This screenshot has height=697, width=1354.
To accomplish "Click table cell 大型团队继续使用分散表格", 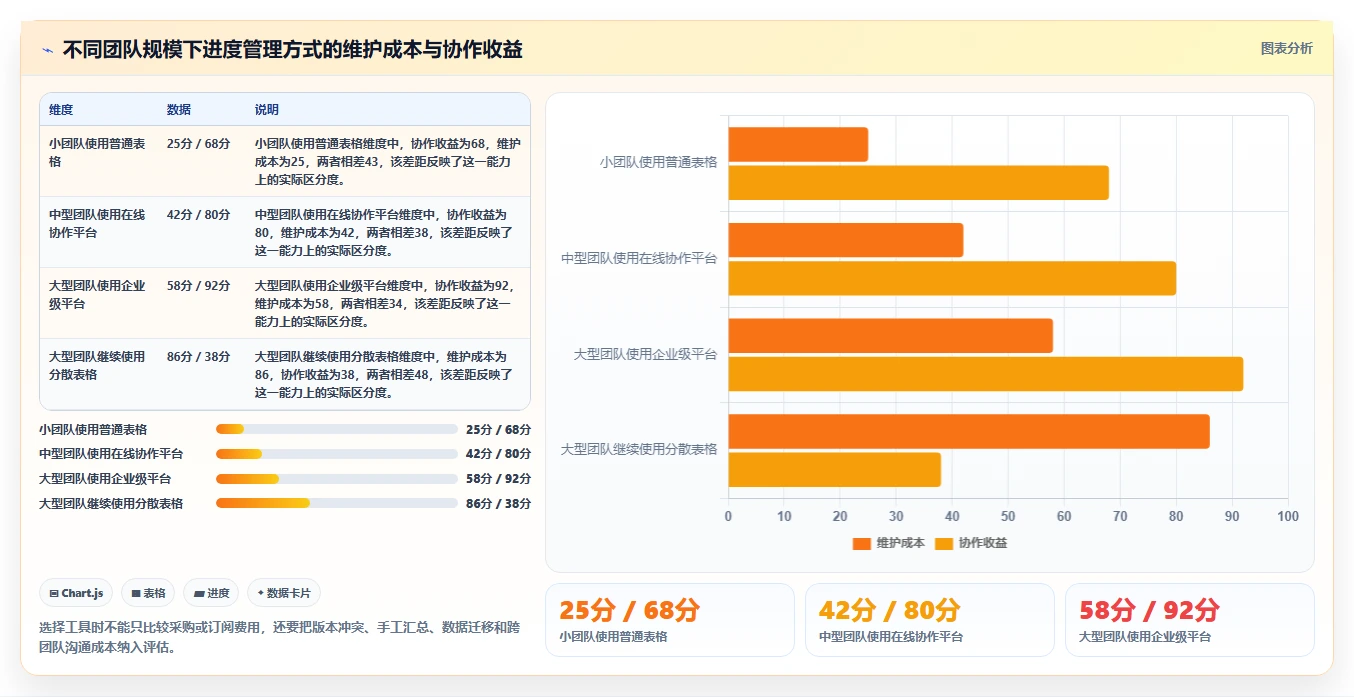I will tap(98, 366).
